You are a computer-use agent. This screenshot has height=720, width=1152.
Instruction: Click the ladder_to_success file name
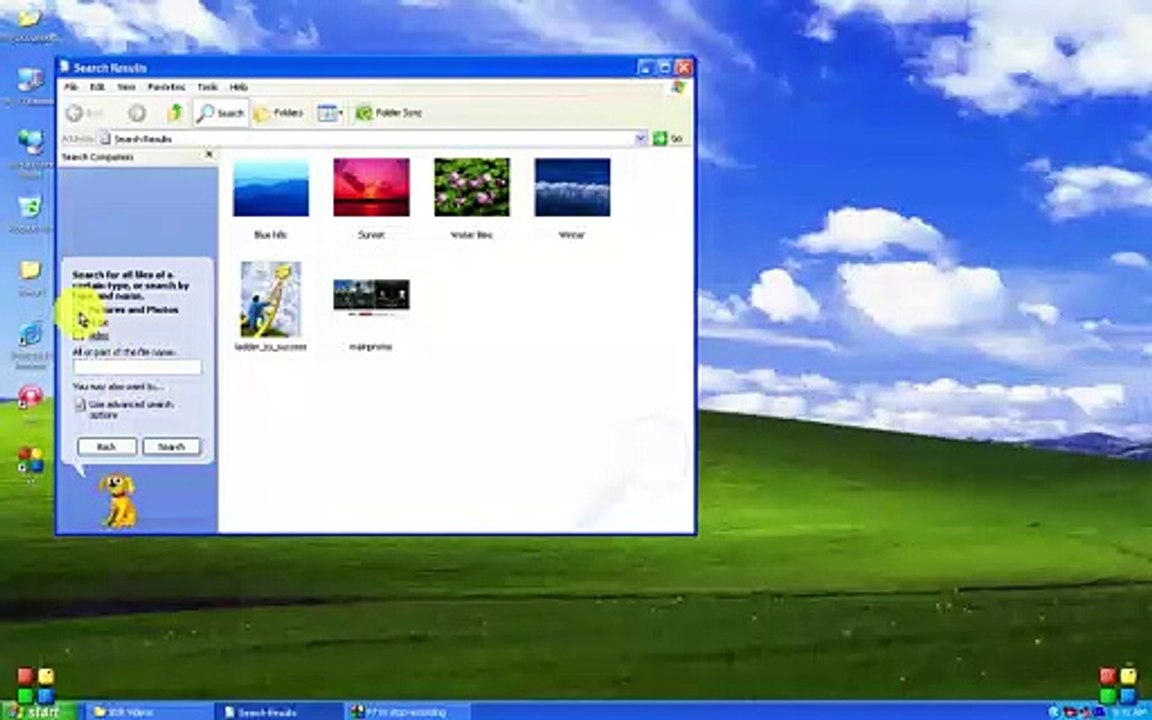tap(270, 347)
